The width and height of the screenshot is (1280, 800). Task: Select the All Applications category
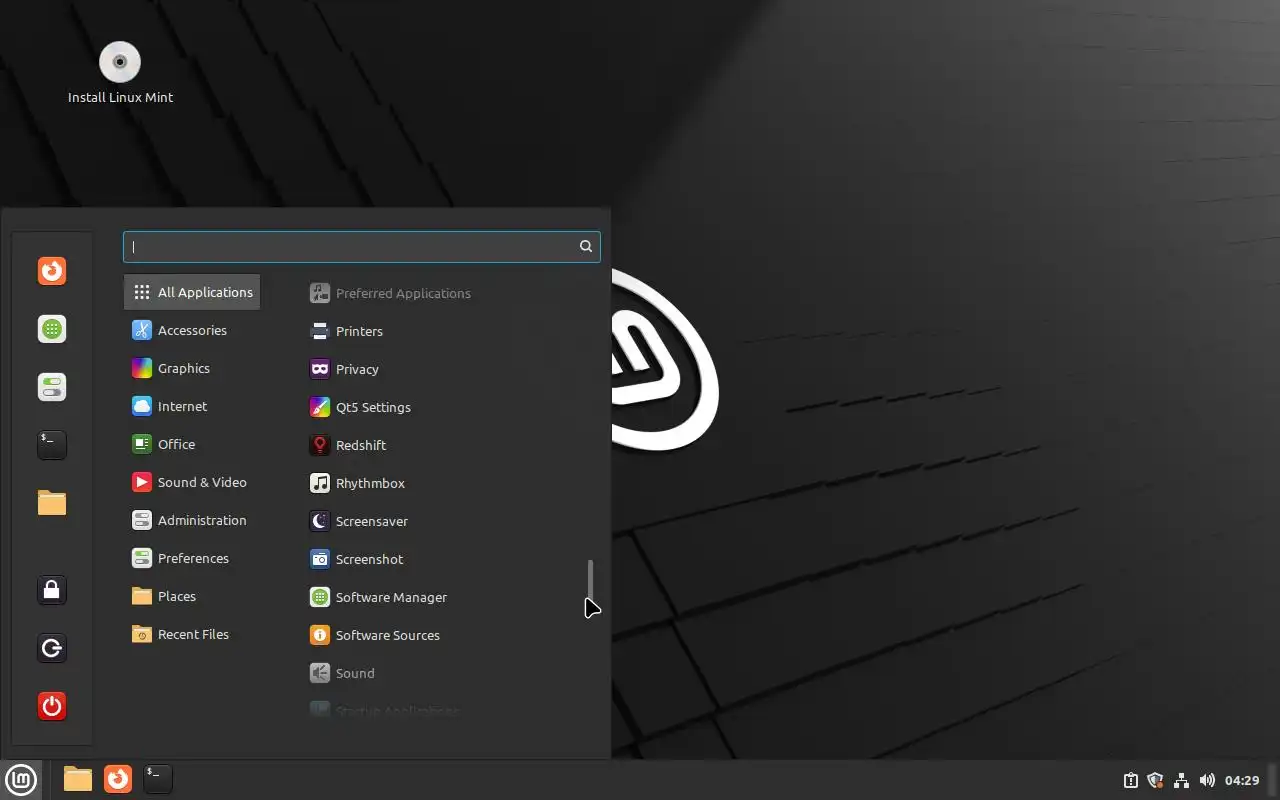(192, 292)
